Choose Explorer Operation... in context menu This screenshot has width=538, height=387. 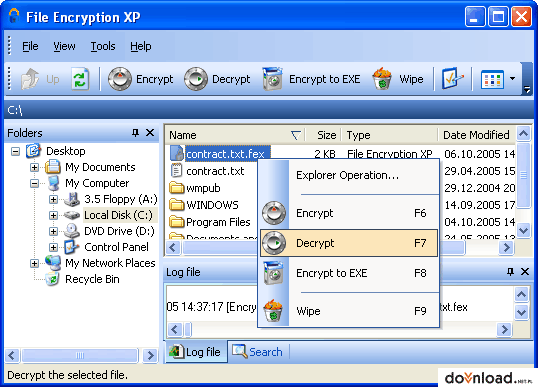[348, 175]
